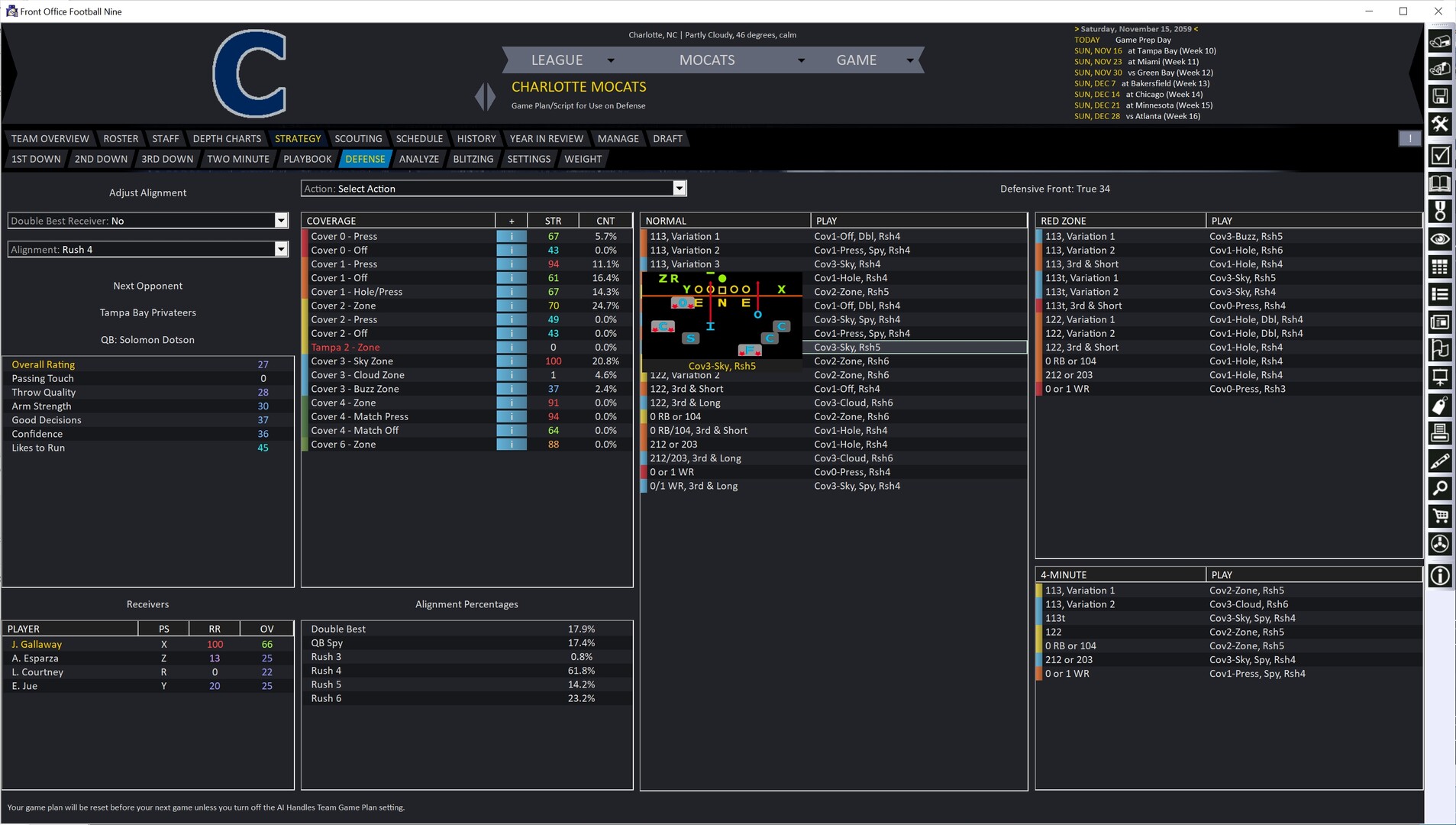
Task: Toggle info button for Cover 6 - Zone
Action: [511, 445]
